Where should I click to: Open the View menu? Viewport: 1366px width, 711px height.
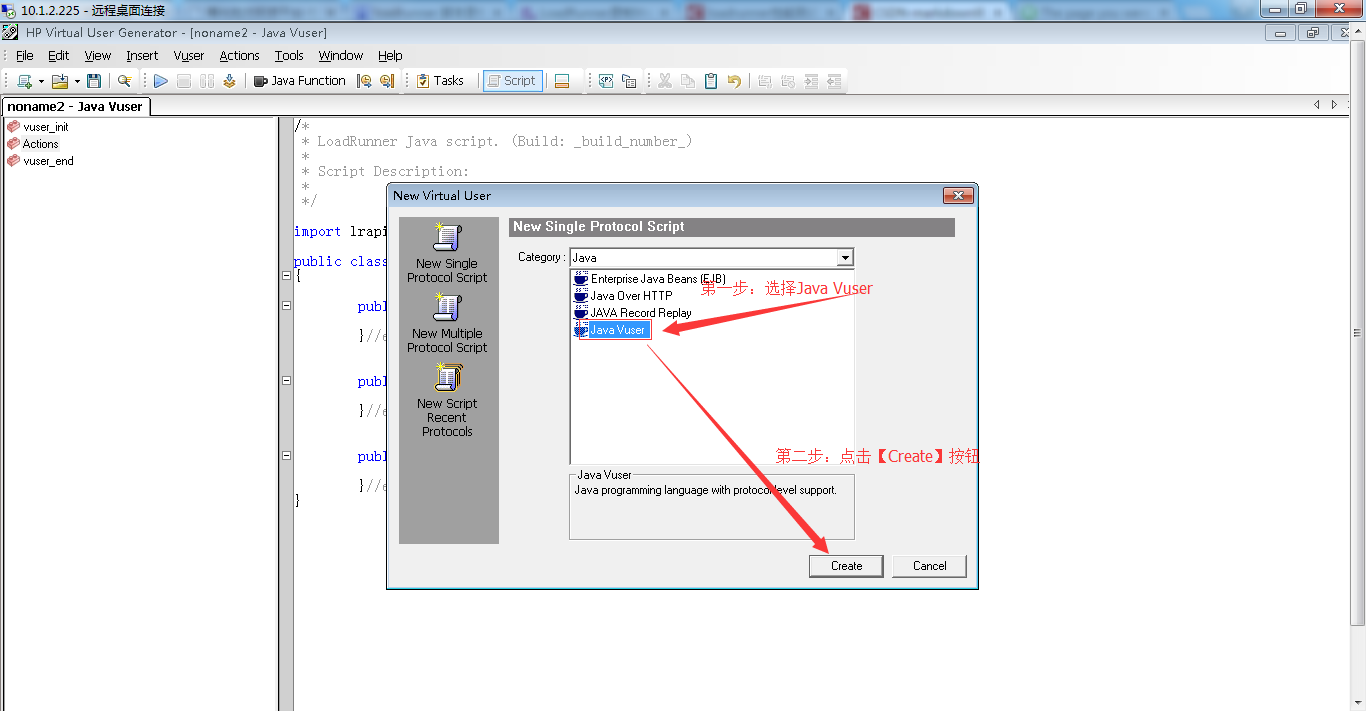click(x=98, y=56)
